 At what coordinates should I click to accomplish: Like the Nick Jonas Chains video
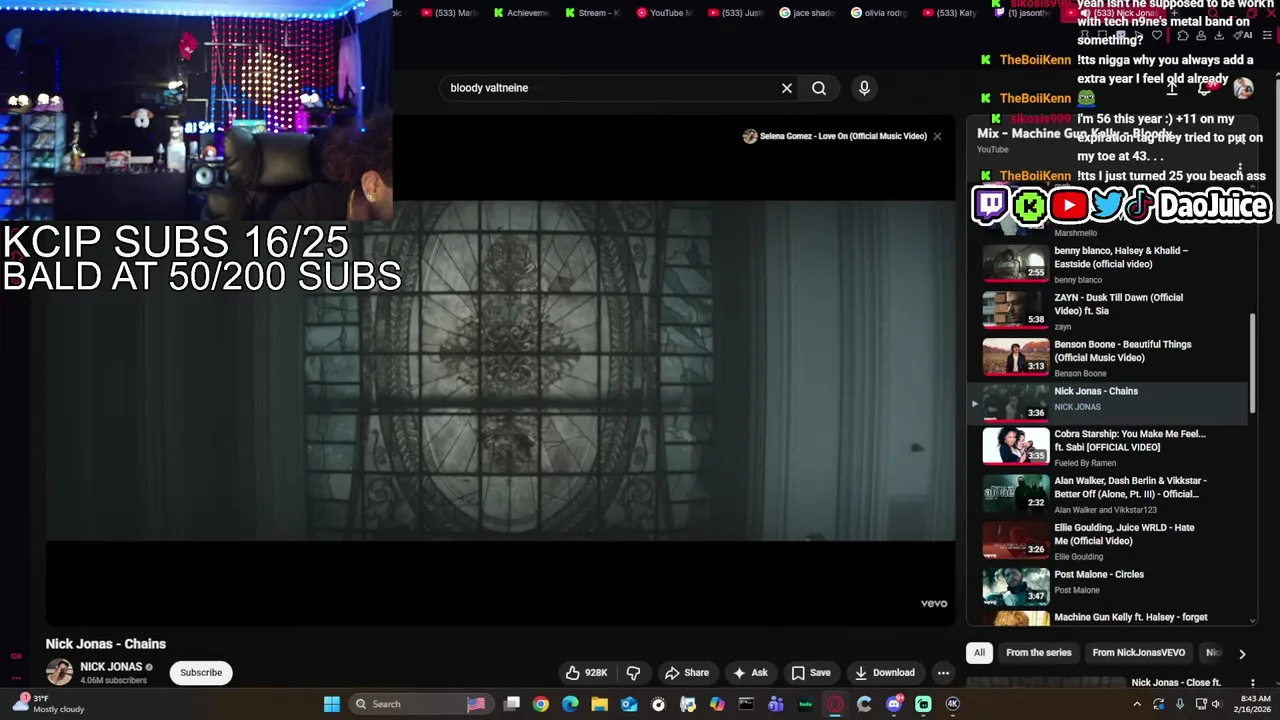tap(586, 673)
